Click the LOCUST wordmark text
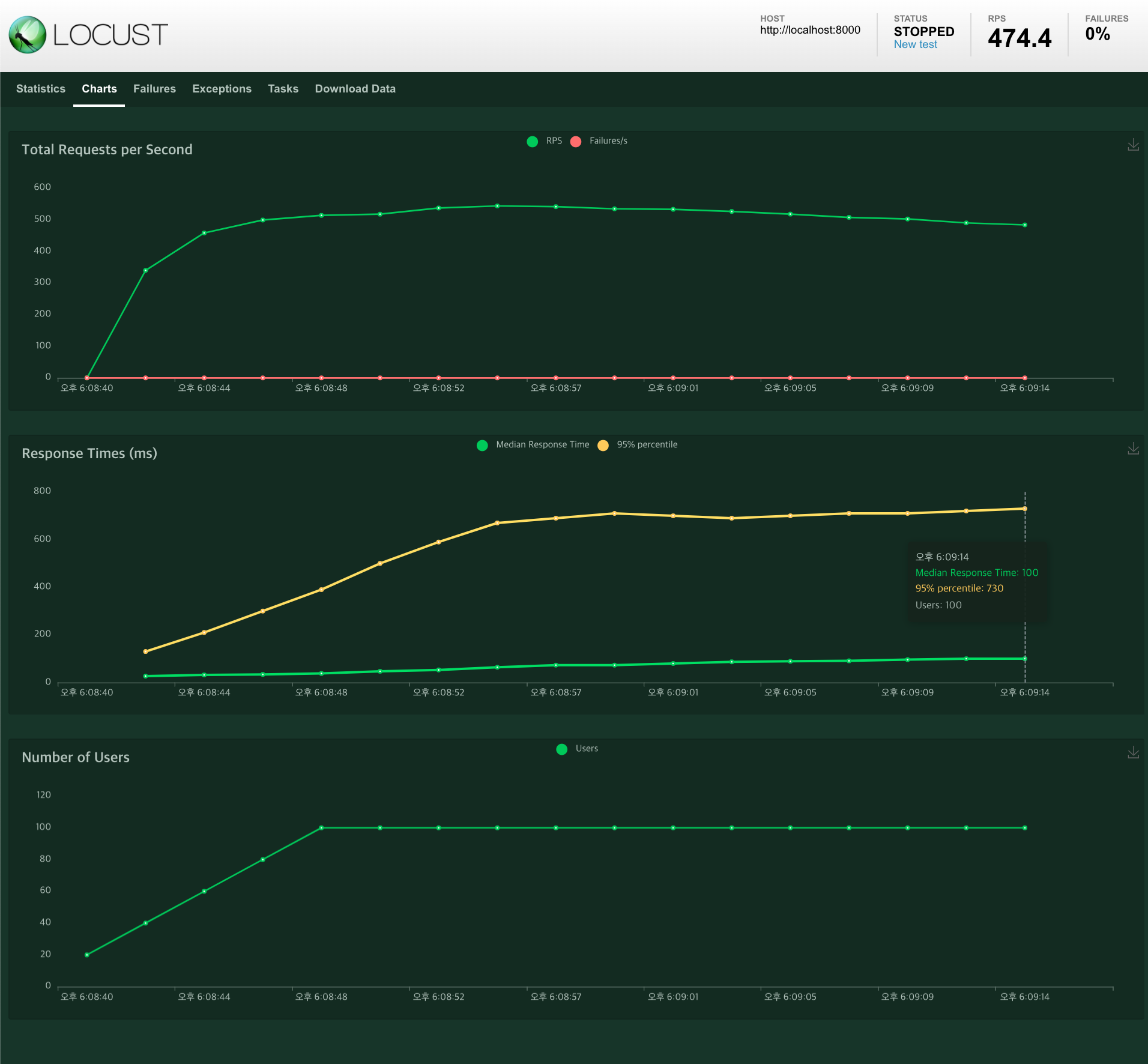Viewport: 1148px width, 1064px height. [x=110, y=35]
